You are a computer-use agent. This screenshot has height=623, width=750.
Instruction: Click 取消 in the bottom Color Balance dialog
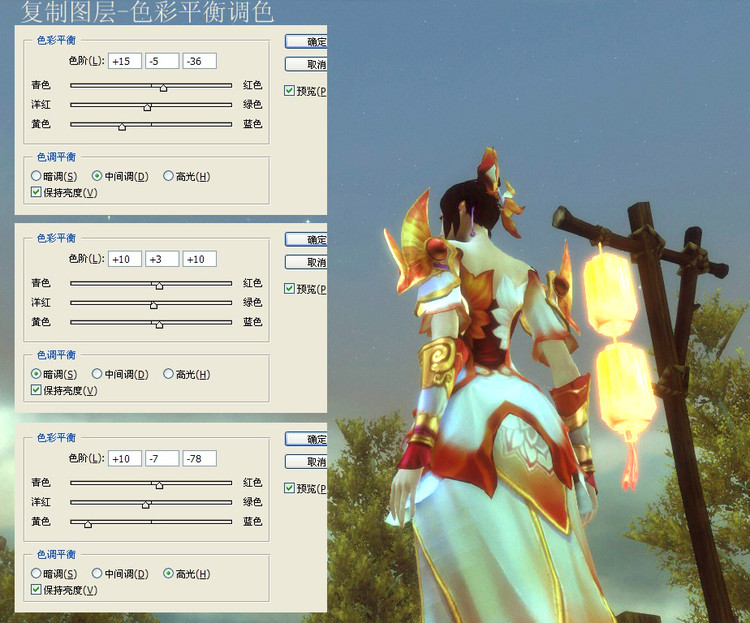pos(306,462)
